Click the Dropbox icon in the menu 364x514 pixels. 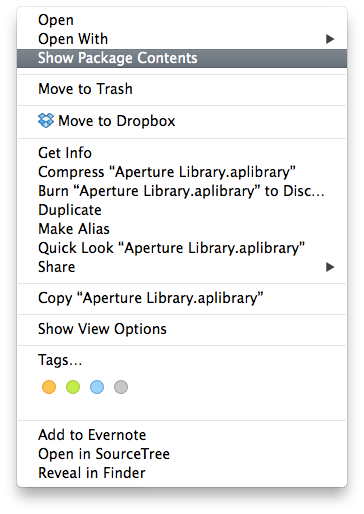coord(46,121)
